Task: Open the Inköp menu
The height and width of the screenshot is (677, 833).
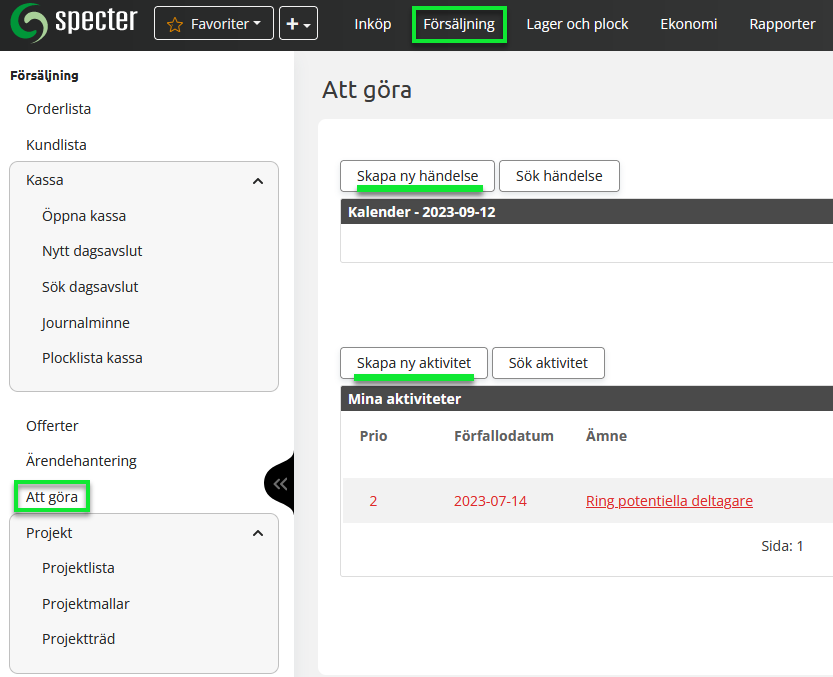Action: 373,24
